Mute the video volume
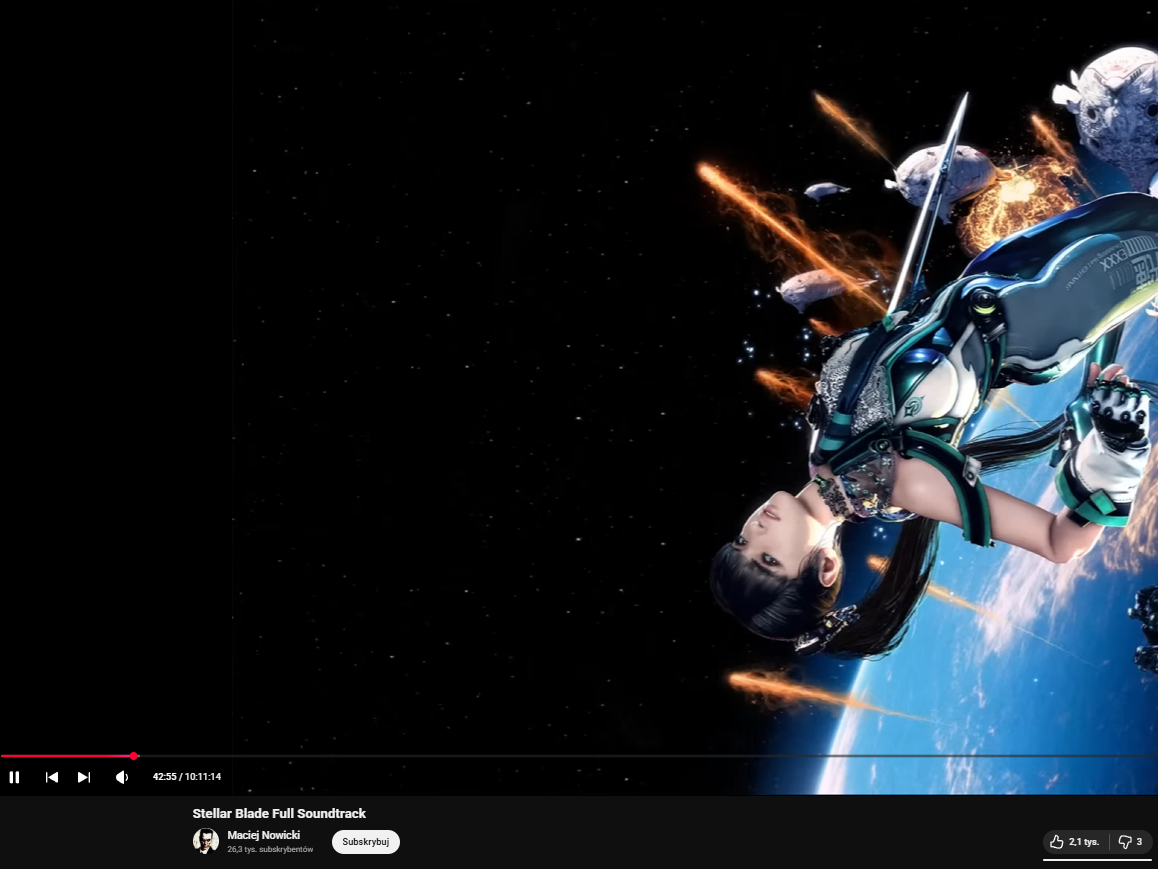 coord(122,777)
